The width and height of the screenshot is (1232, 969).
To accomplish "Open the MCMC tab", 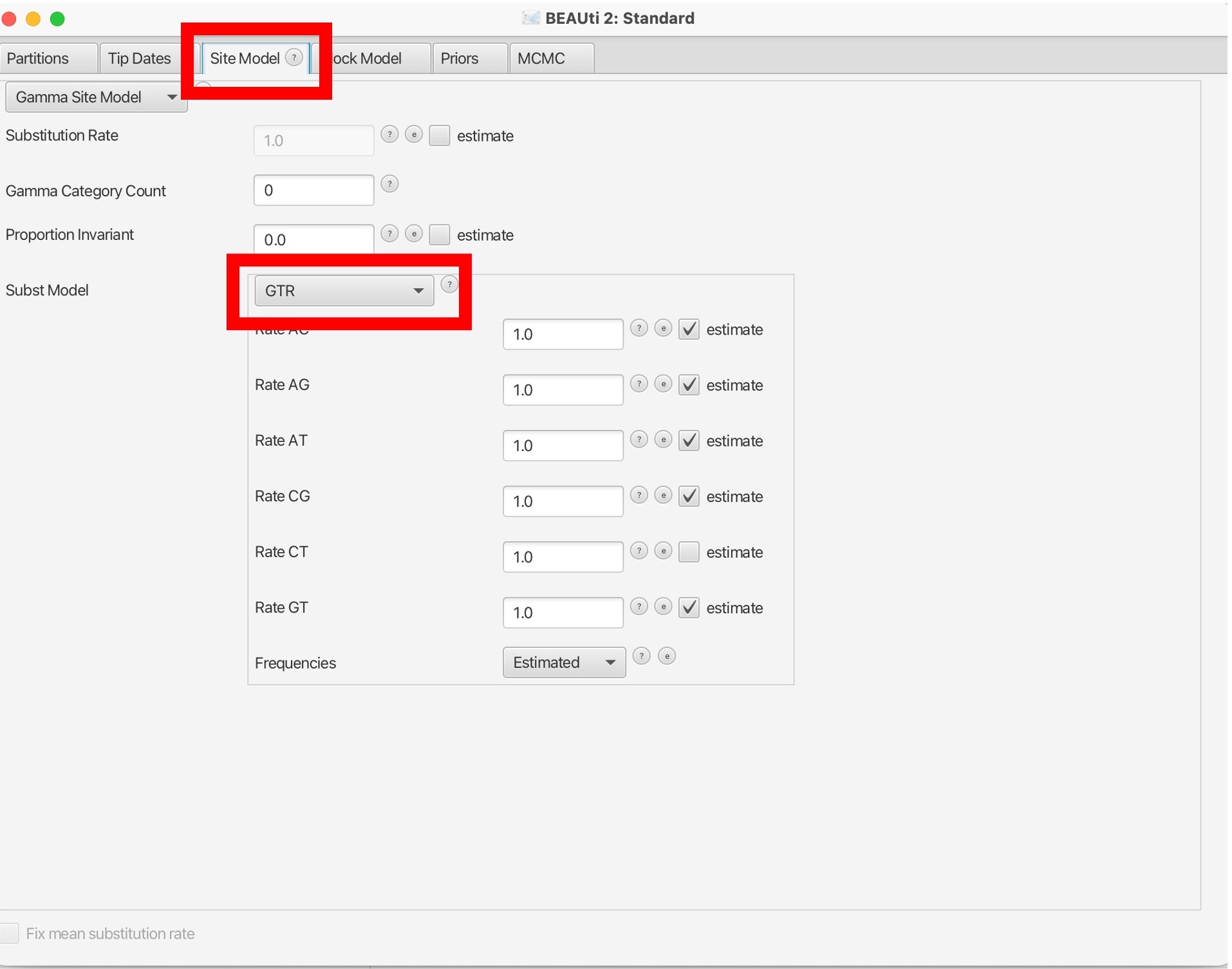I will tap(541, 59).
